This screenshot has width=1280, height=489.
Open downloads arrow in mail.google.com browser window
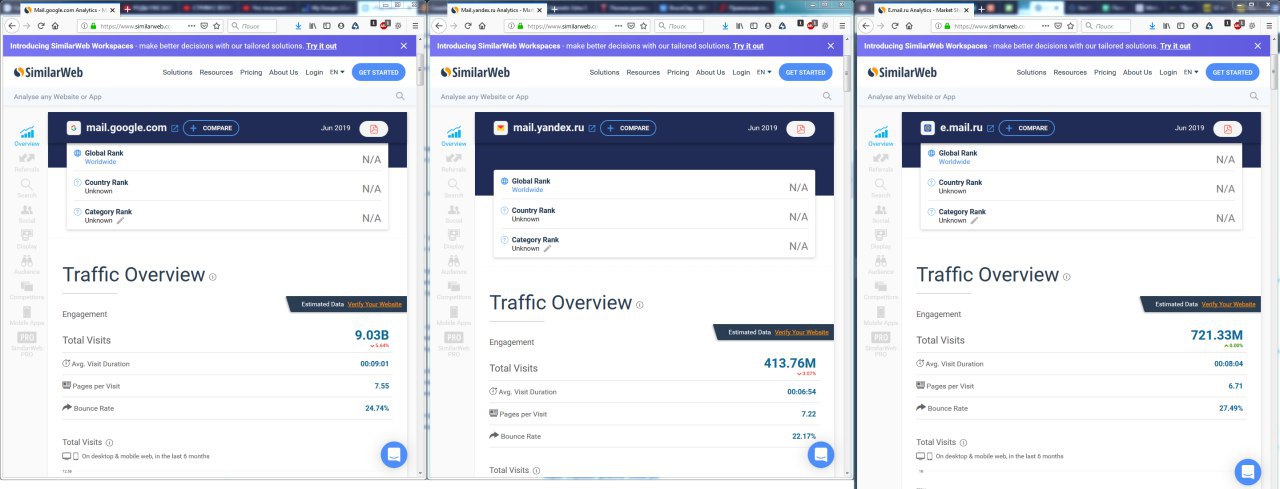[298, 25]
